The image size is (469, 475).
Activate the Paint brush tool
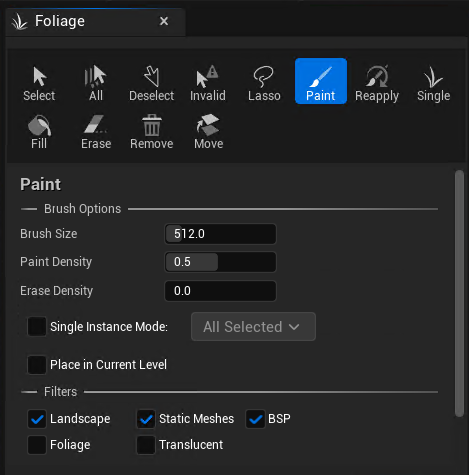321,81
